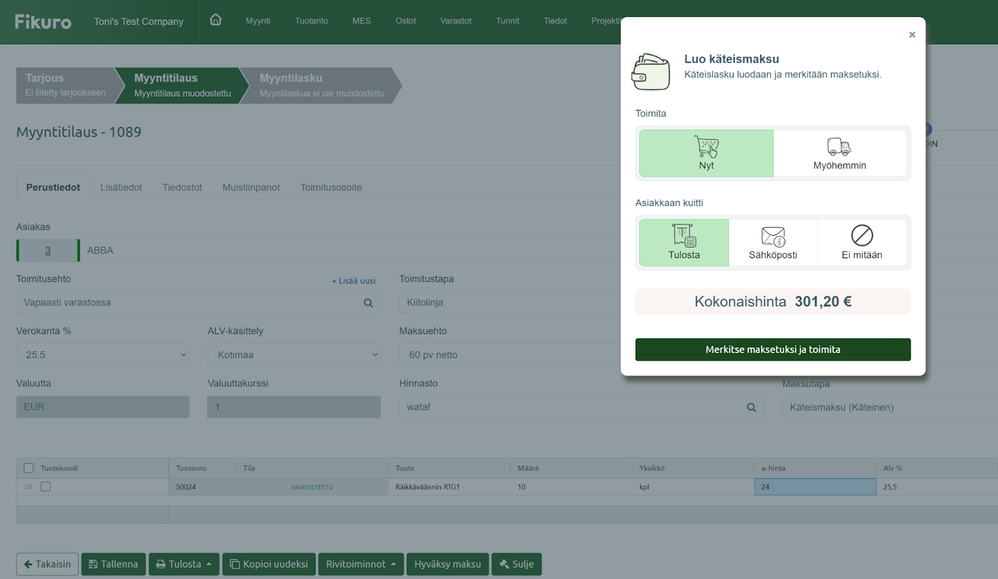Click drag handle icon of row 50024
This screenshot has width=998, height=579.
(x=28, y=487)
